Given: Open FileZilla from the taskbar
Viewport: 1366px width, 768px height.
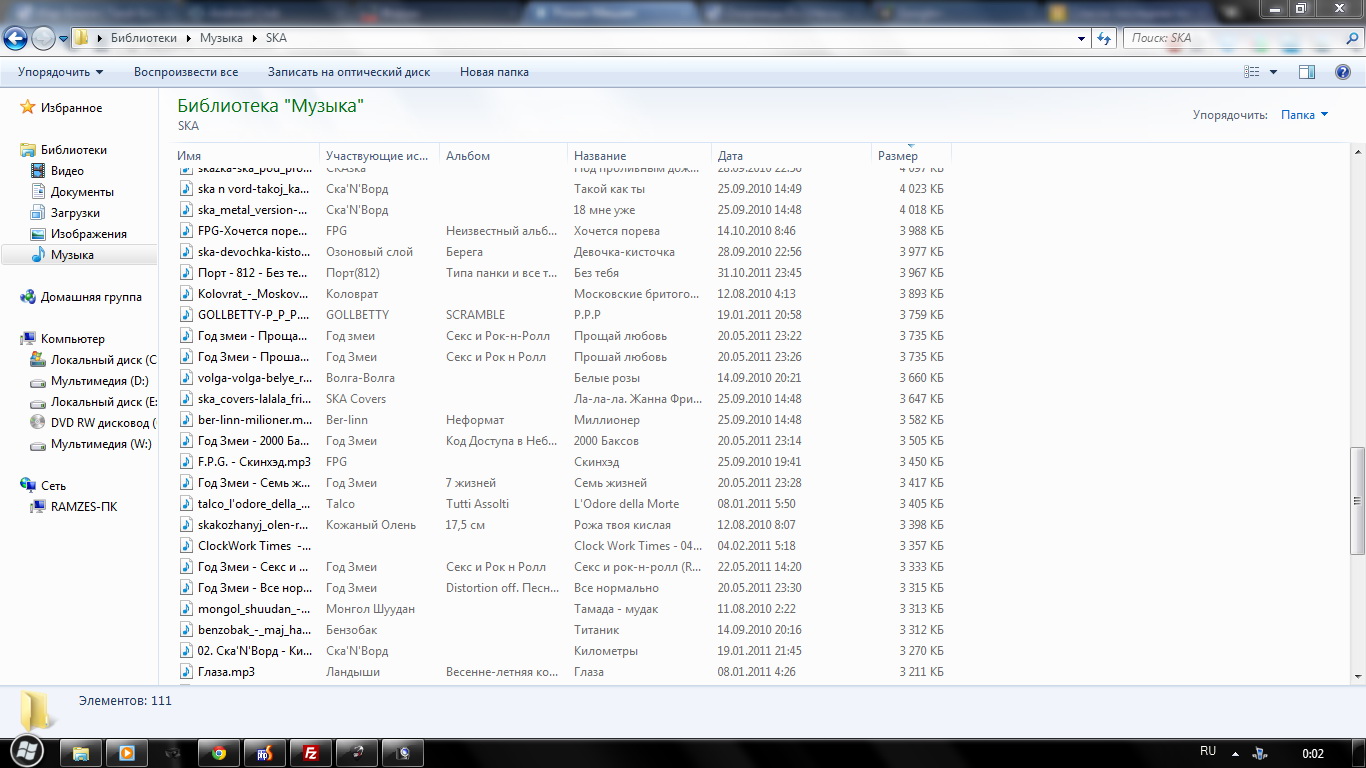Looking at the screenshot, I should pyautogui.click(x=311, y=753).
